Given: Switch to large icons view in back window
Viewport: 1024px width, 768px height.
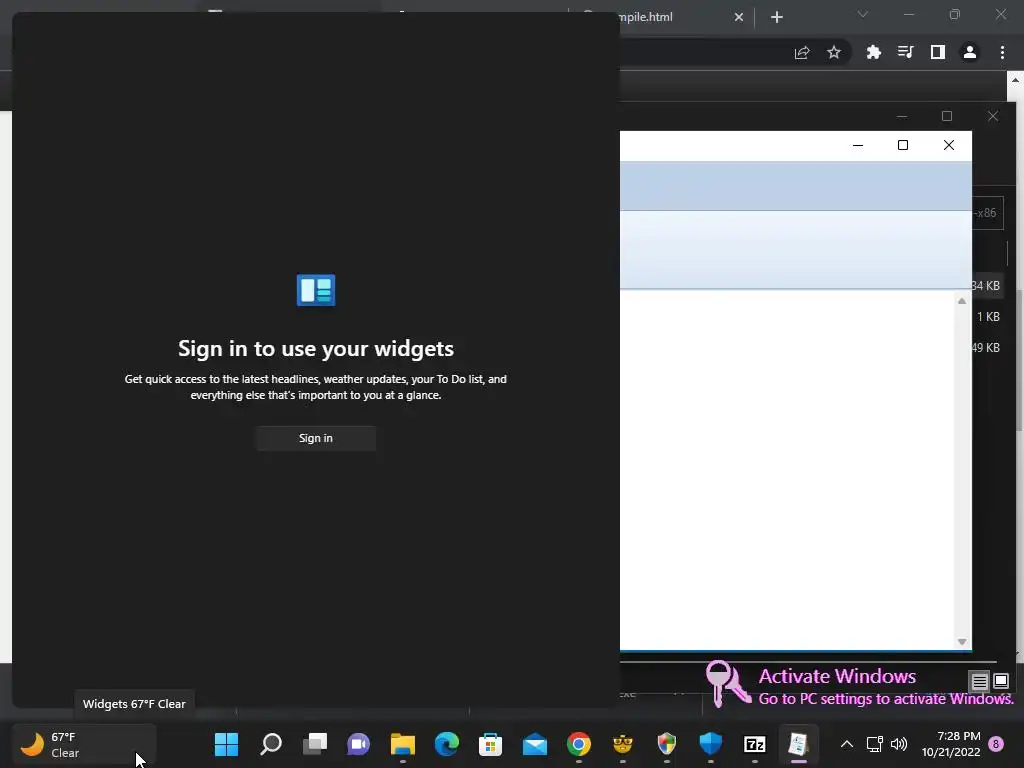Looking at the screenshot, I should pos(1001,681).
